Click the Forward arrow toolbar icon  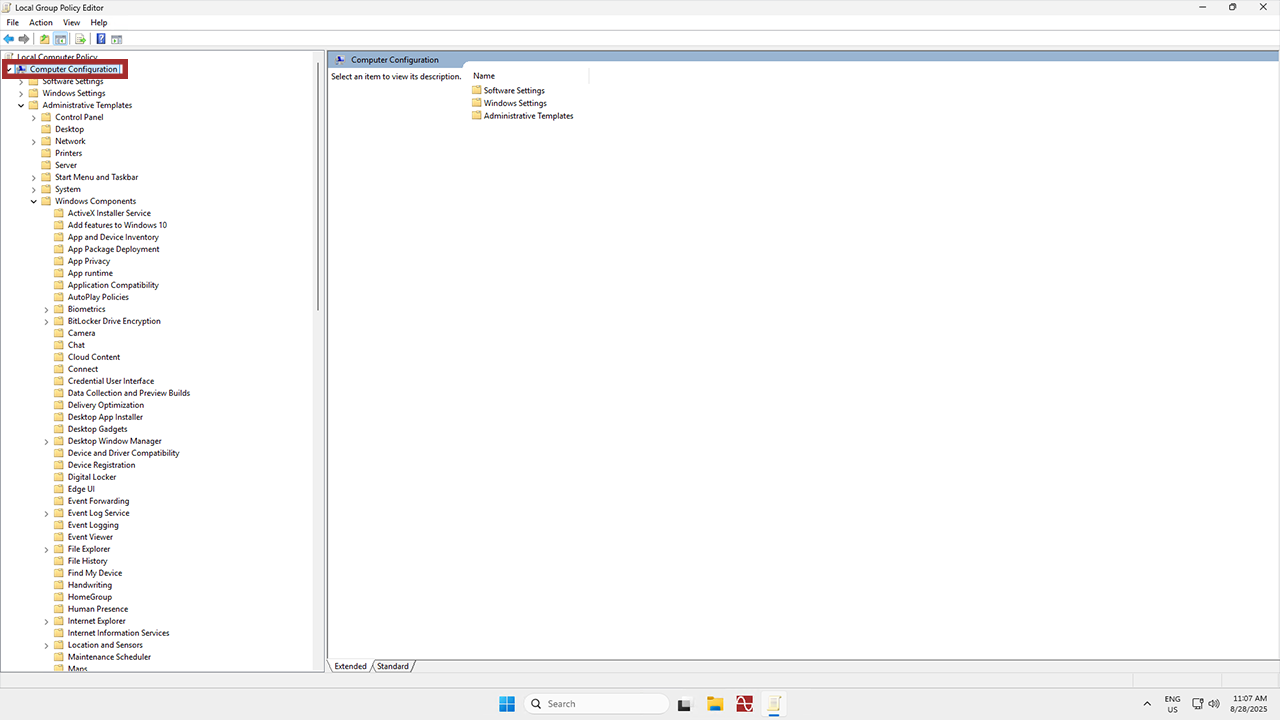[24, 39]
